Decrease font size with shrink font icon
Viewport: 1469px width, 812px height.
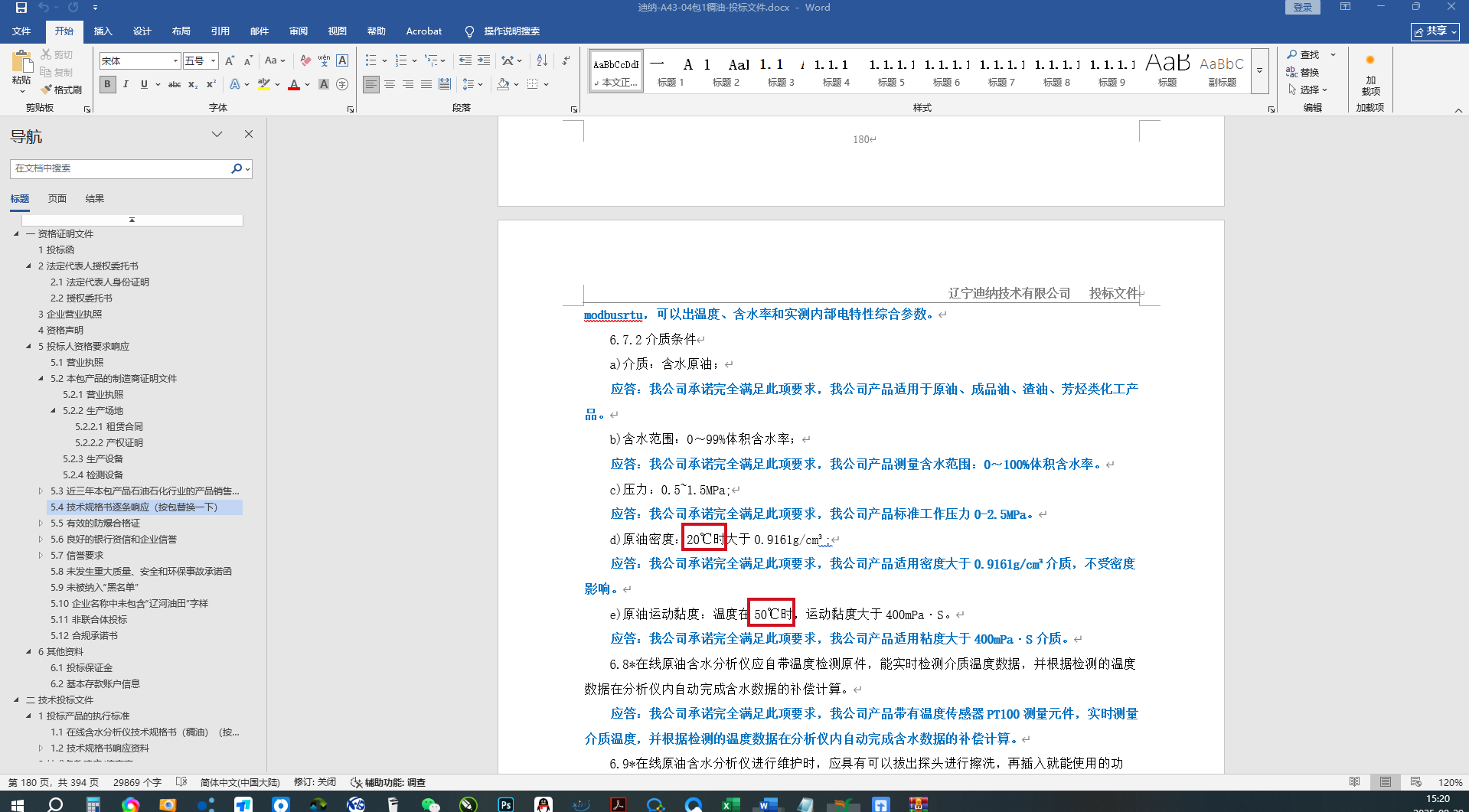pos(248,60)
